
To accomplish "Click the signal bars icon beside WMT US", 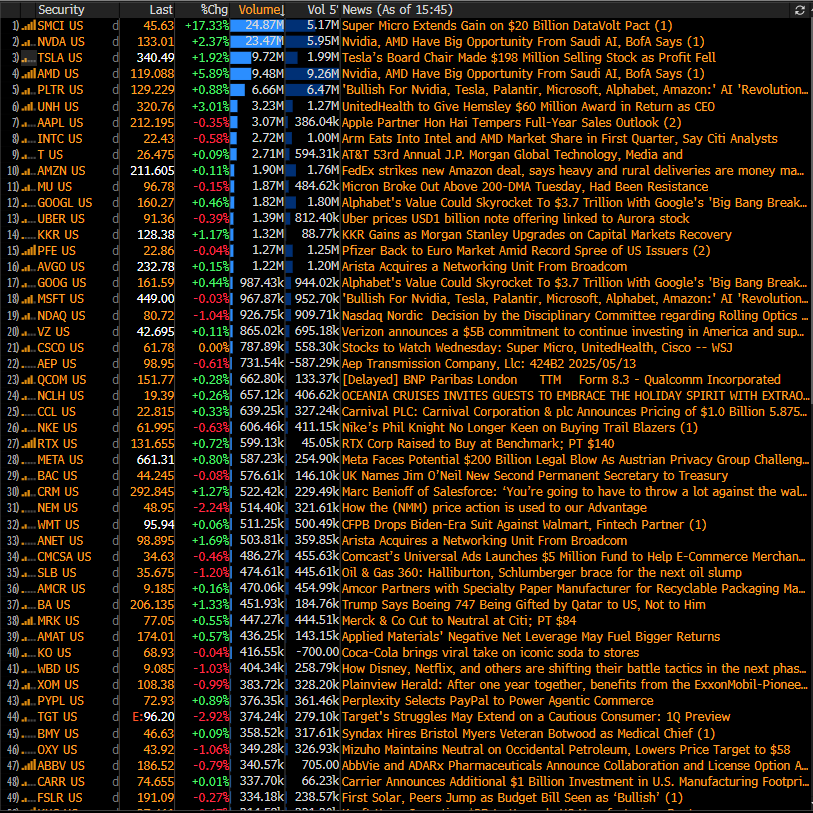I will coord(29,525).
